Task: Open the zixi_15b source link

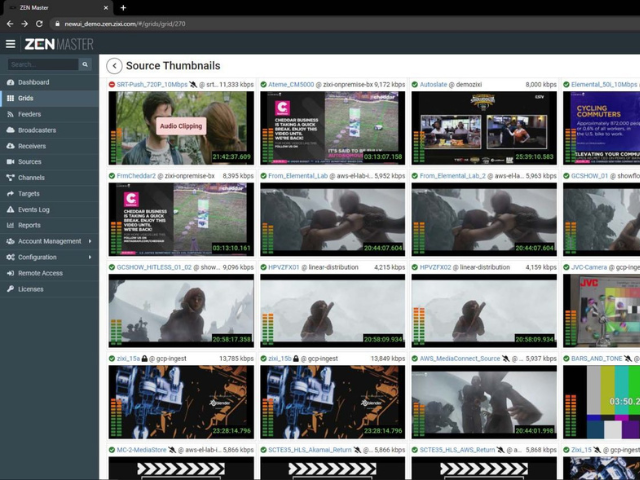Action: click(x=280, y=359)
